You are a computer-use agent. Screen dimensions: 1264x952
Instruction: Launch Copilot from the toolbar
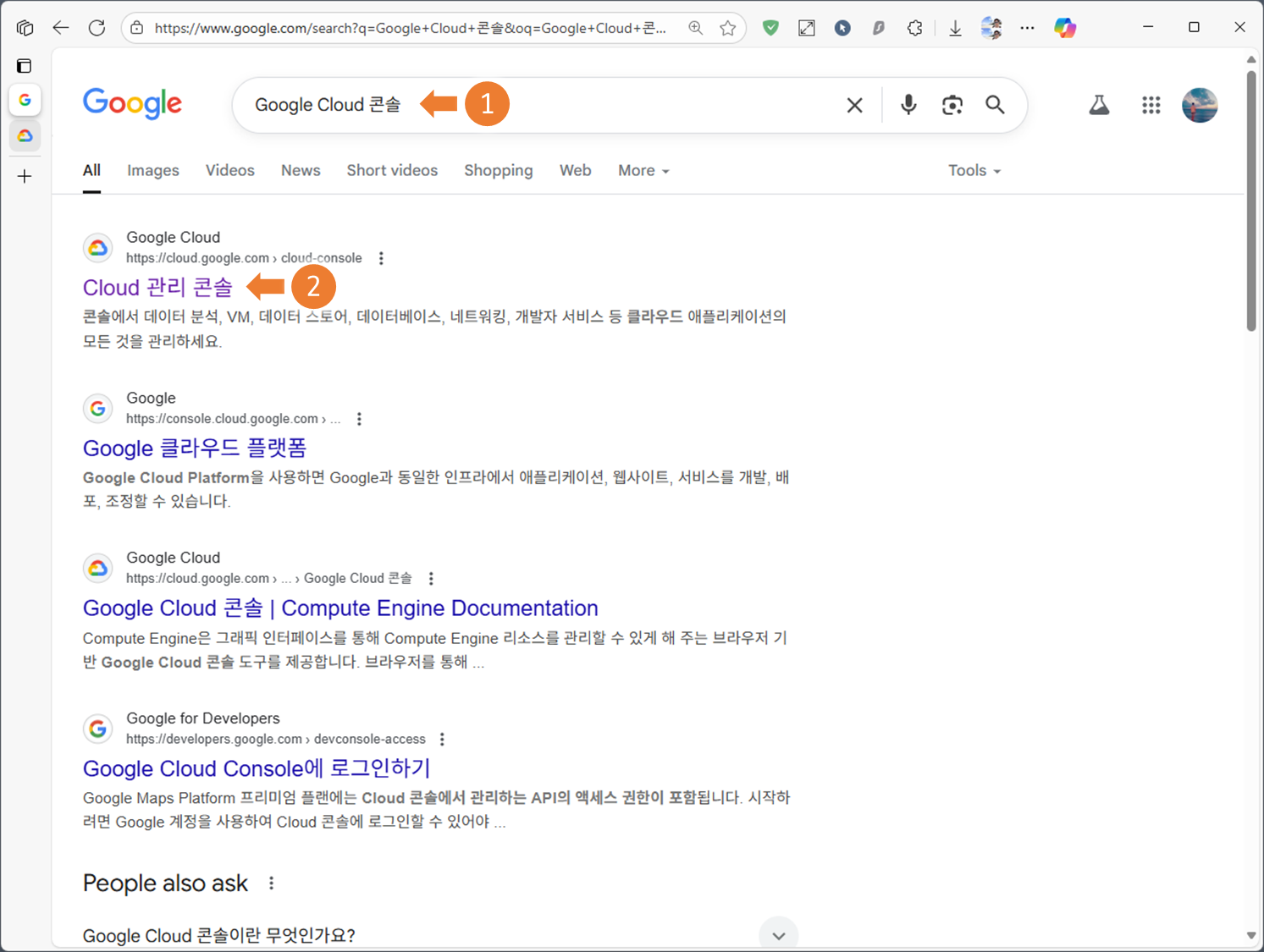point(1065,28)
